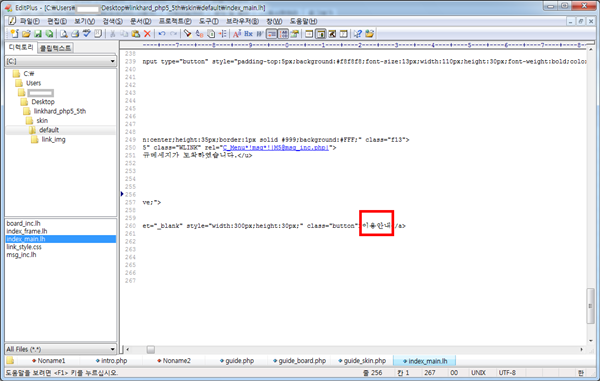
Task: Click the vertical scrollbar thumb
Action: click(590, 306)
